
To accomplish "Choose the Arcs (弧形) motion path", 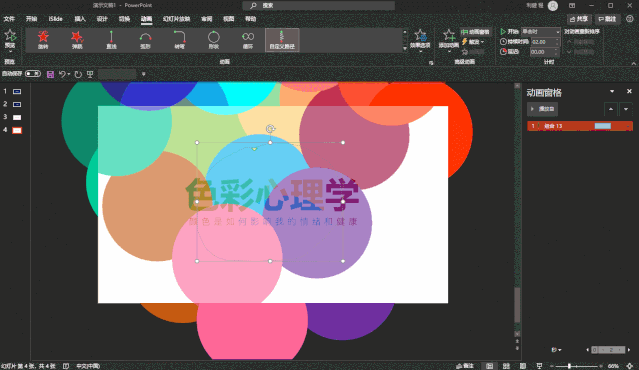I will point(145,40).
